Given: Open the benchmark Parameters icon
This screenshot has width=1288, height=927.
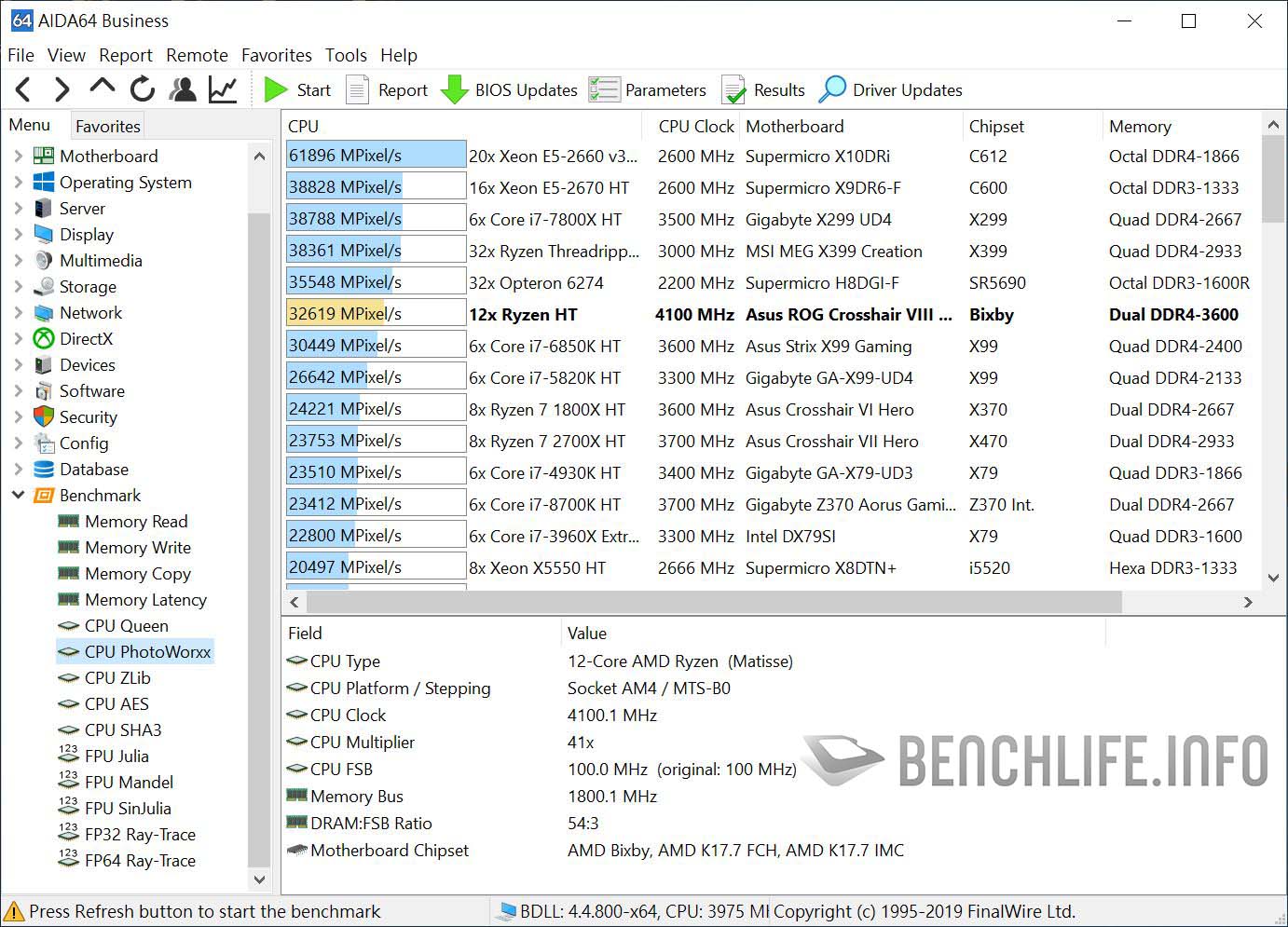Looking at the screenshot, I should (605, 89).
